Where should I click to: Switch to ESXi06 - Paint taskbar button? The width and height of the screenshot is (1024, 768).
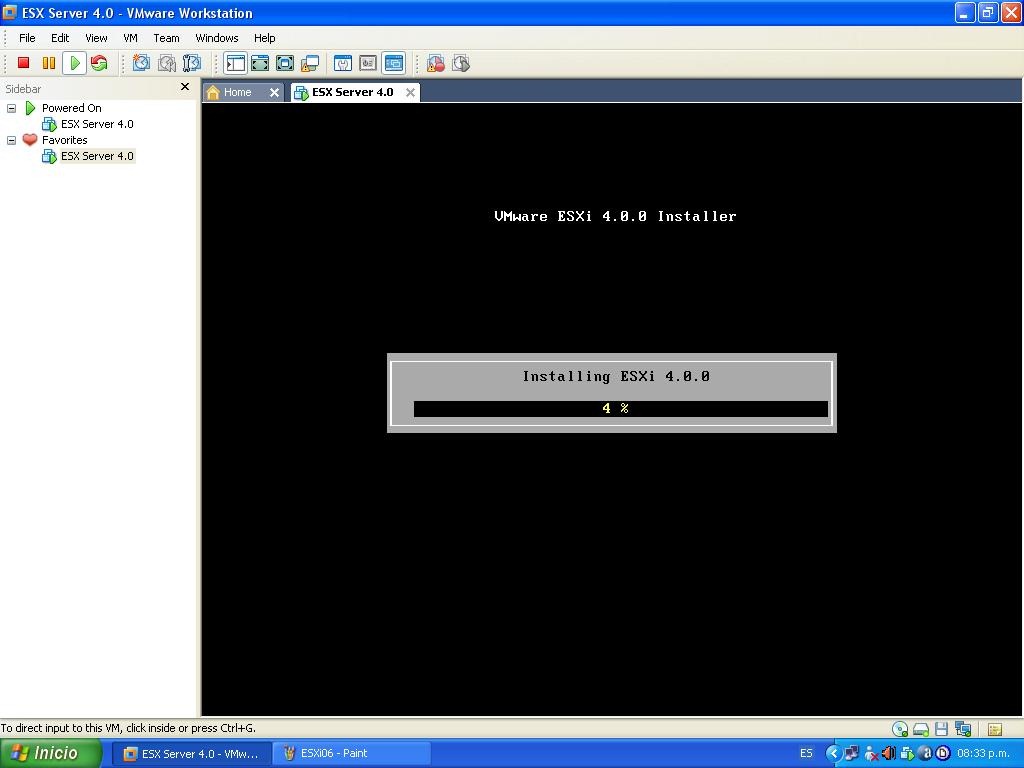pos(351,754)
